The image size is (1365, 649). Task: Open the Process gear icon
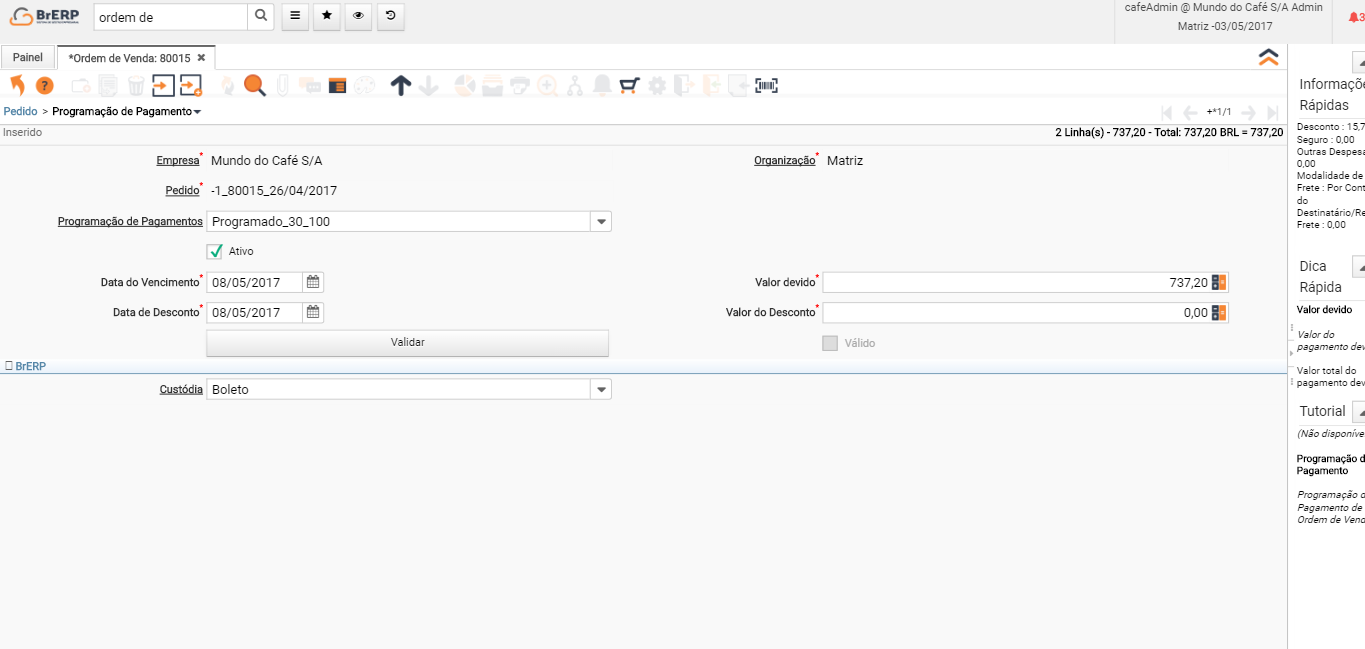(657, 86)
